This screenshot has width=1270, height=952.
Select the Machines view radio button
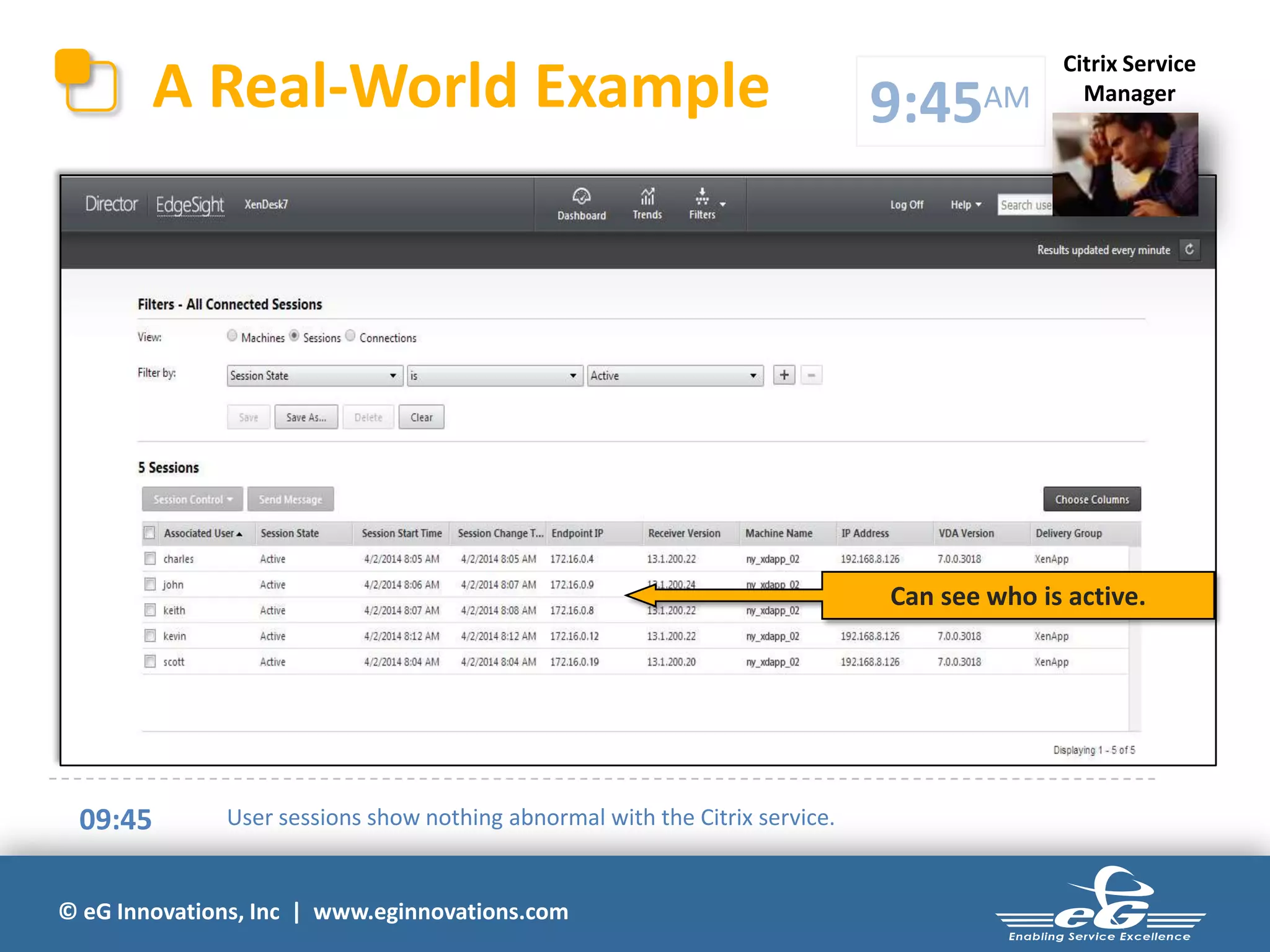232,335
